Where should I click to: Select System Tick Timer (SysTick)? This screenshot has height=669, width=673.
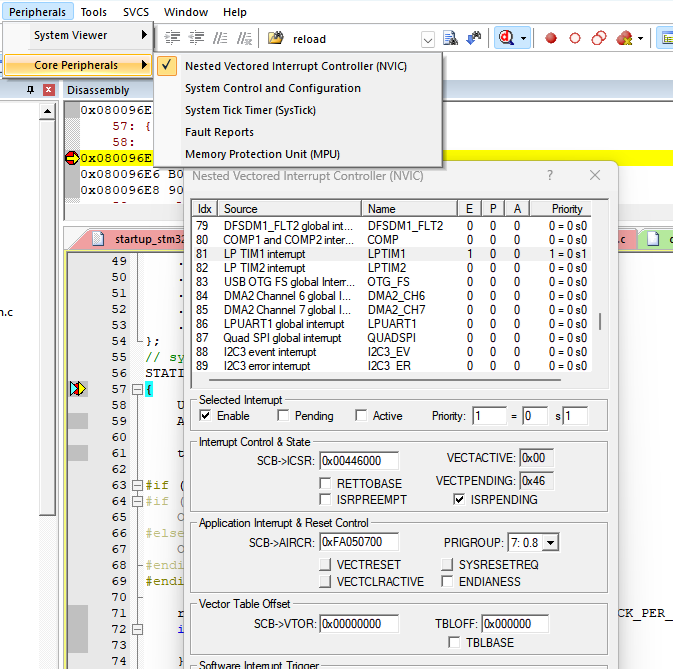[x=298, y=110]
